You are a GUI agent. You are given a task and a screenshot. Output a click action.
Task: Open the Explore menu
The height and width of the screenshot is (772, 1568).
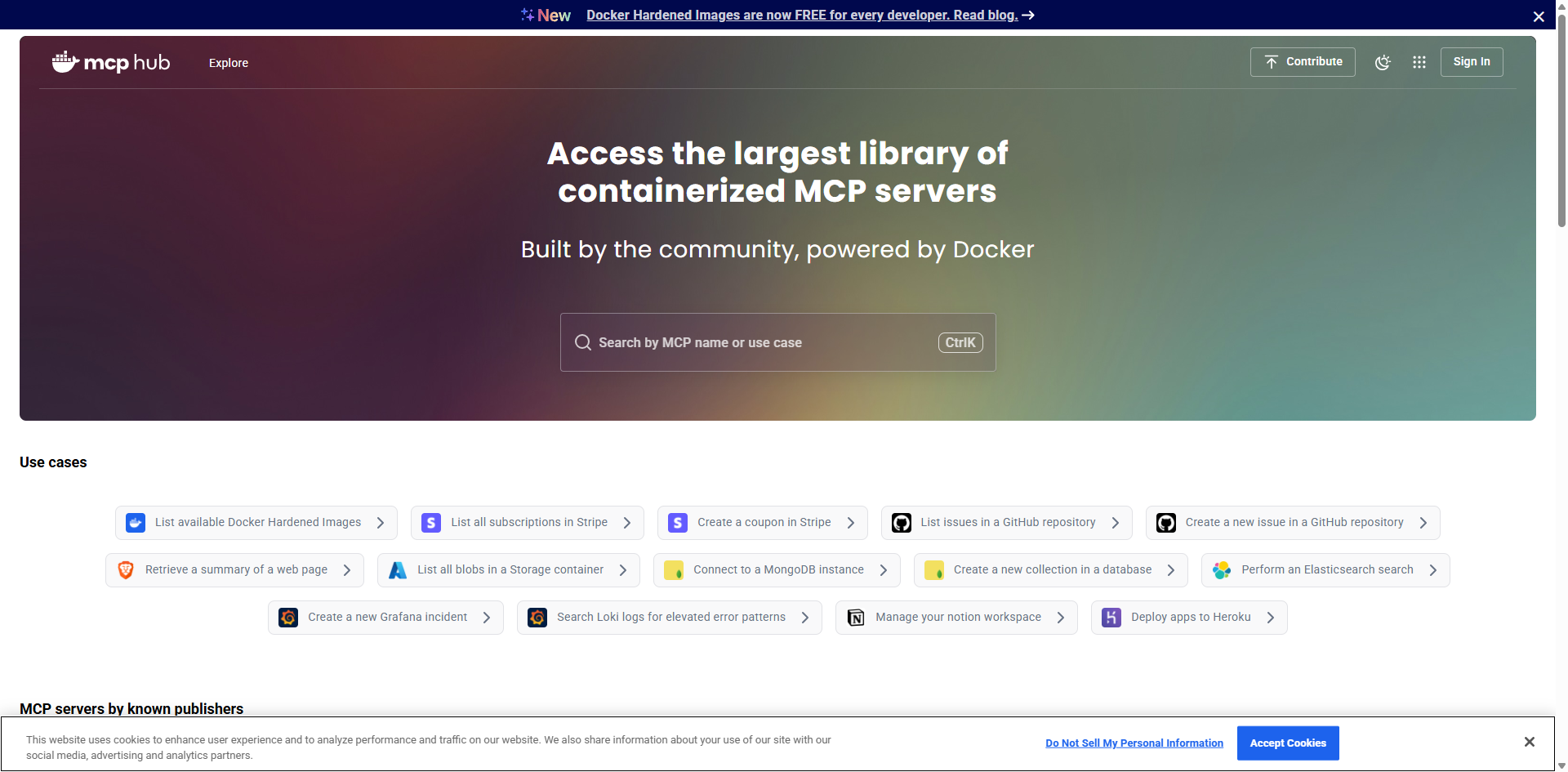(228, 62)
